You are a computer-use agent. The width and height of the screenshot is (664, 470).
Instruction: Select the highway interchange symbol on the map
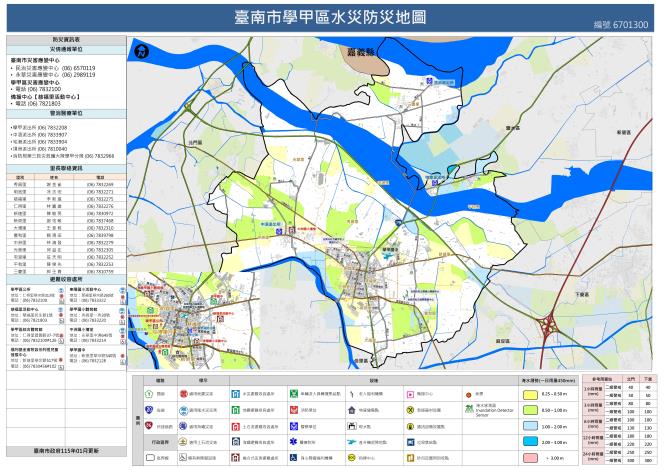pos(549,325)
